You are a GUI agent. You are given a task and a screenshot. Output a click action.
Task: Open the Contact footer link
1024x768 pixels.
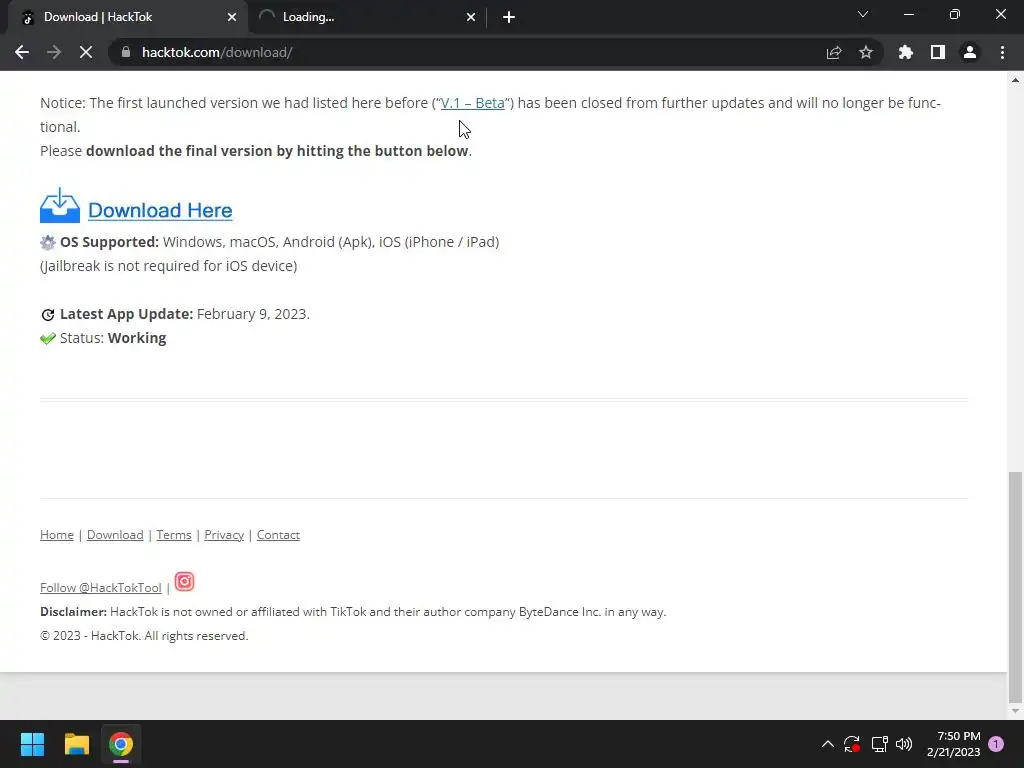click(278, 535)
